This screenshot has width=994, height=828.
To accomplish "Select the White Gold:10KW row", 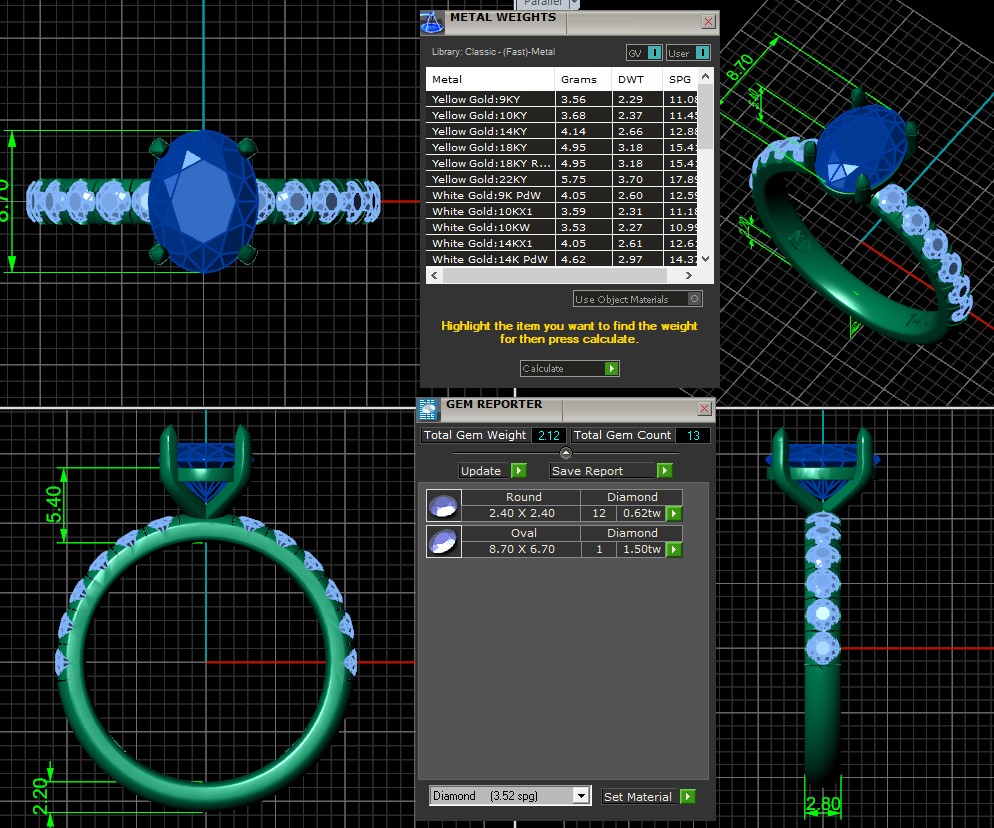I will (x=490, y=227).
